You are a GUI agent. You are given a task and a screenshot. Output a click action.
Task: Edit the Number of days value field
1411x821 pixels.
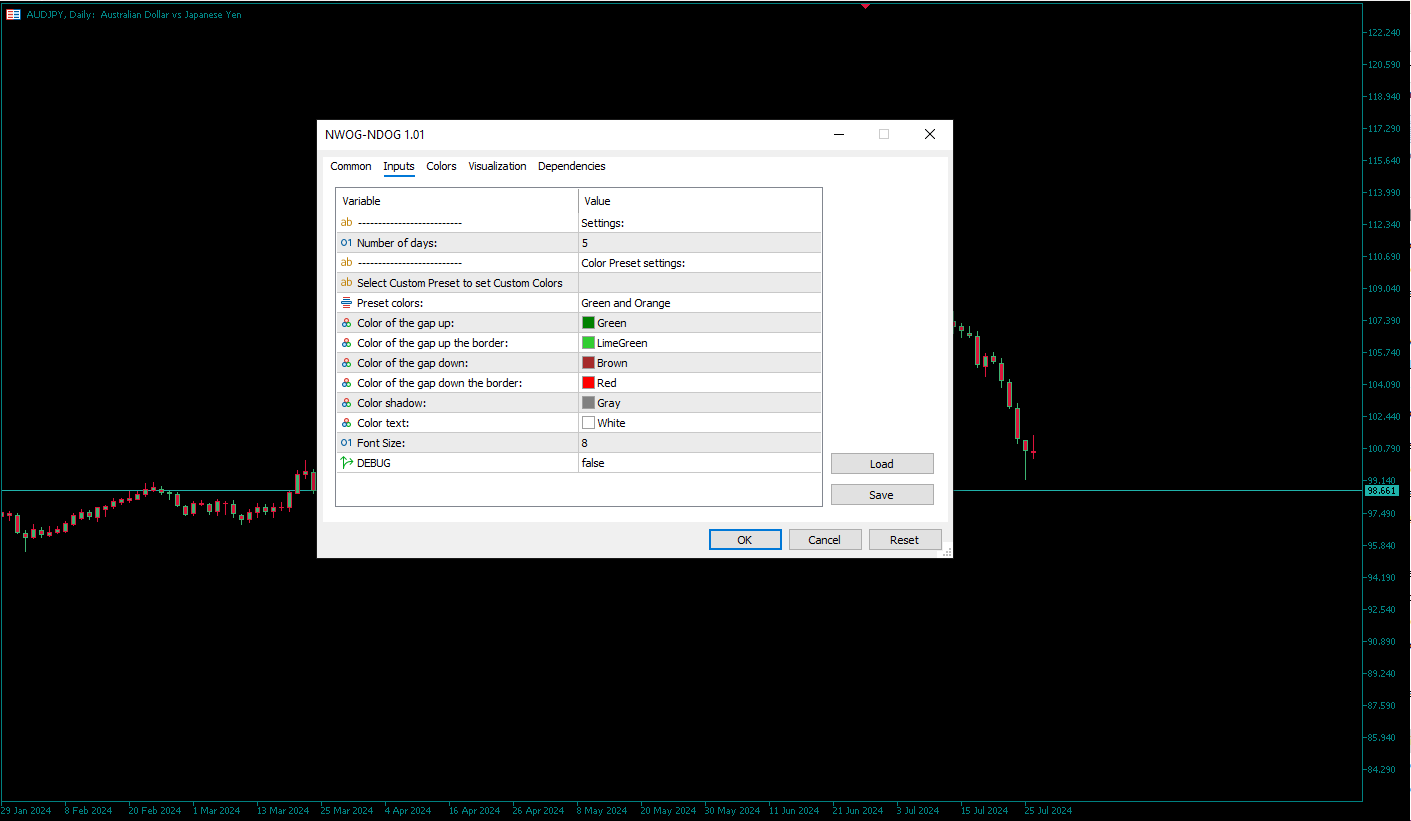coord(699,243)
